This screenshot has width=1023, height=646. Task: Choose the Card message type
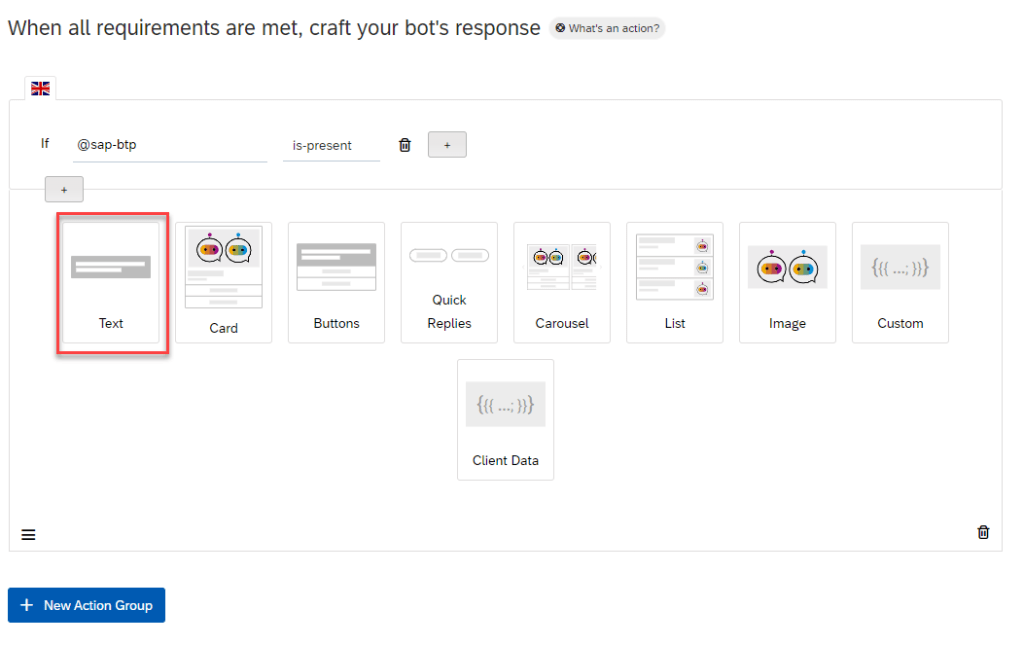coord(223,283)
